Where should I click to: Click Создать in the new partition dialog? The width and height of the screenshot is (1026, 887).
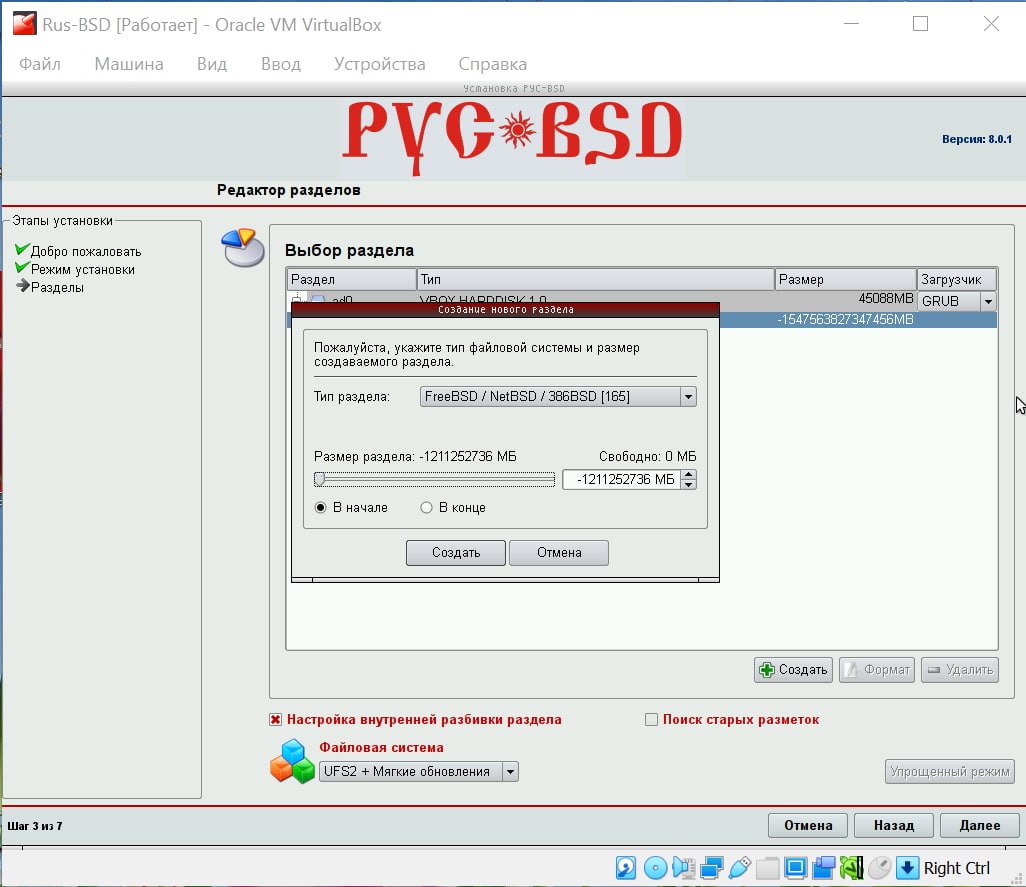[x=456, y=553]
